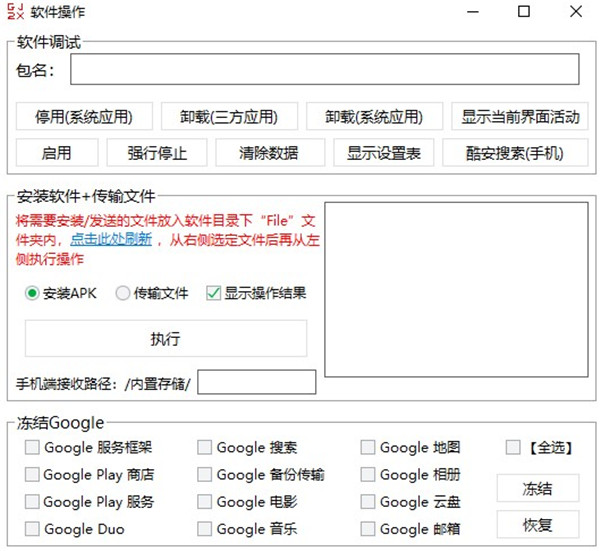Click the 显示当前界面活动 button
Image resolution: width=600 pixels, height=551 pixels.
point(520,116)
